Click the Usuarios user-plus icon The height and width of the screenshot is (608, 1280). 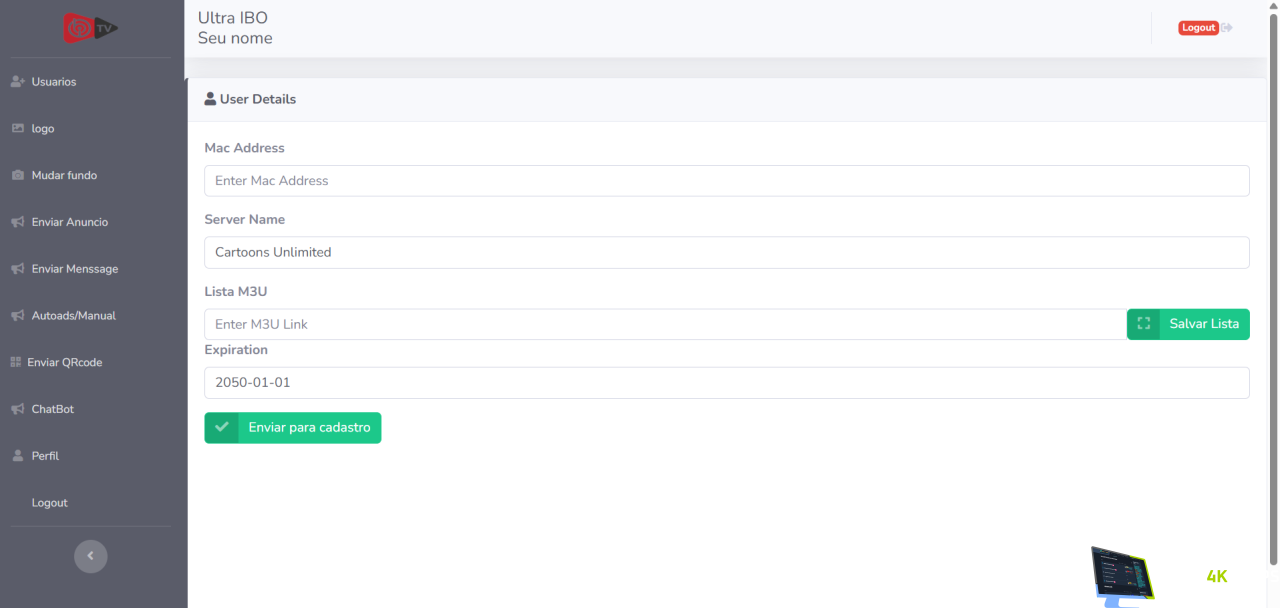[17, 82]
